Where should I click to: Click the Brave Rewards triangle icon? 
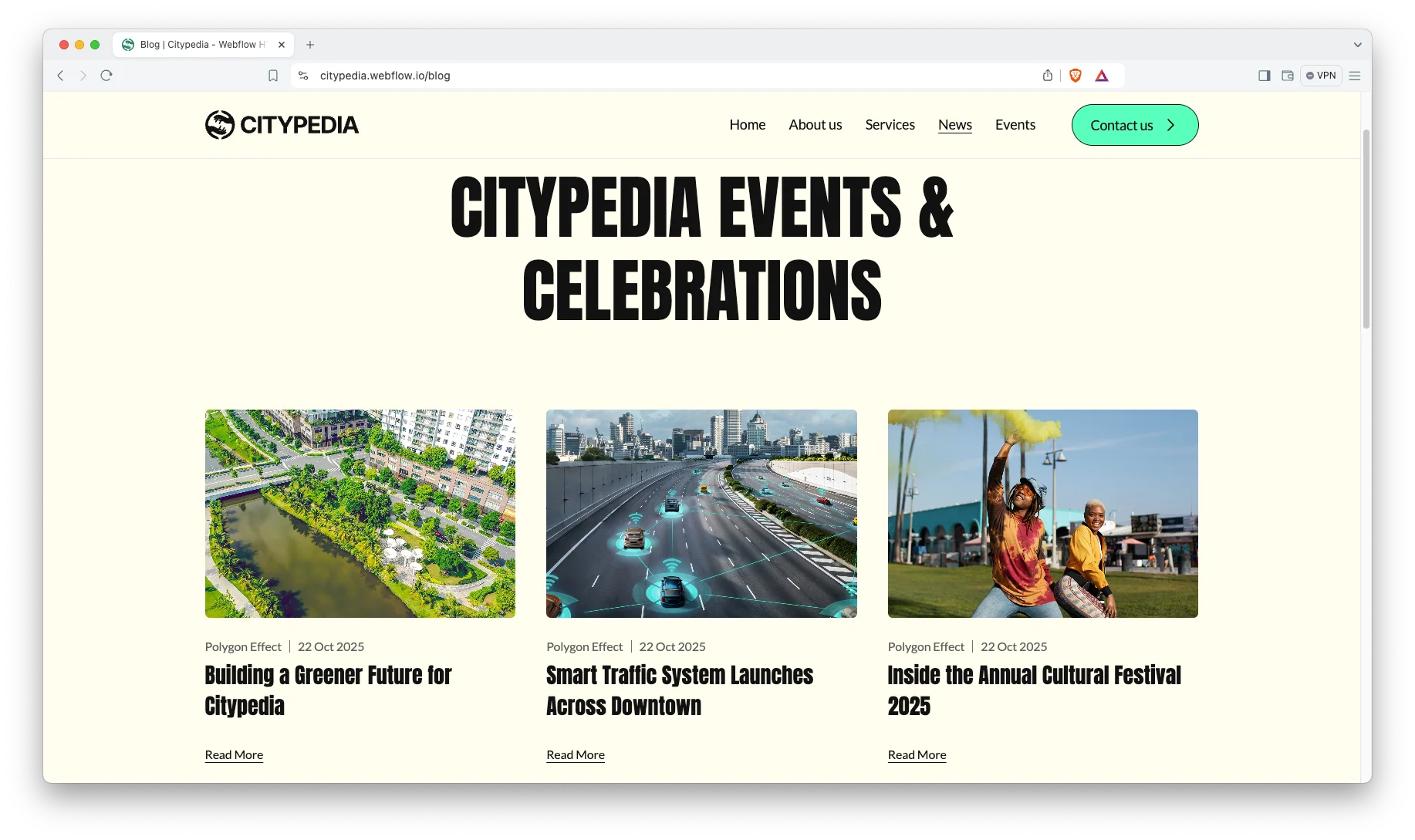click(1102, 76)
